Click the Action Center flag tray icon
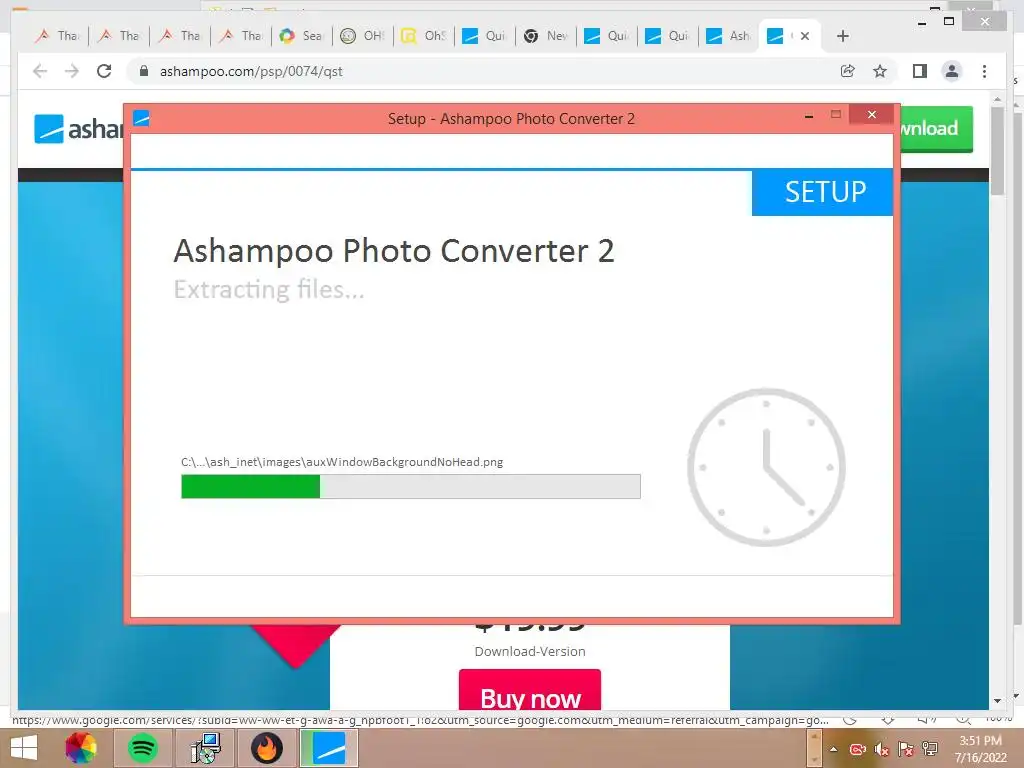1024x768 pixels. coord(906,749)
